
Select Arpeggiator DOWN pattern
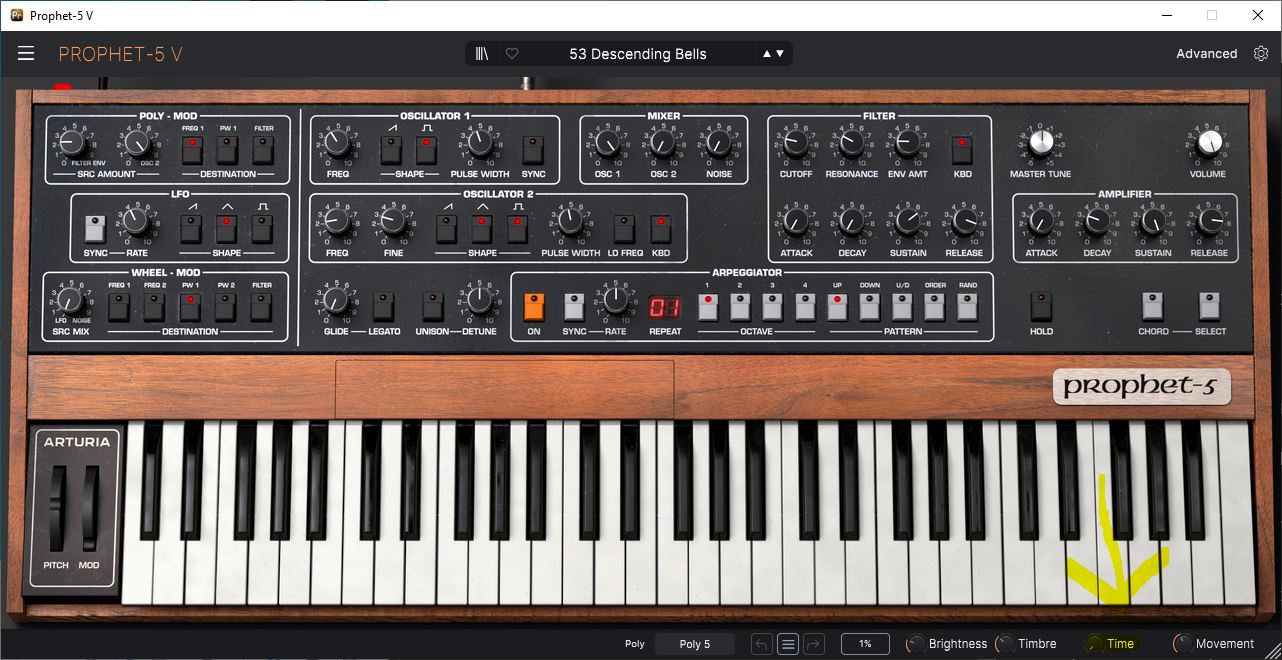[x=870, y=306]
